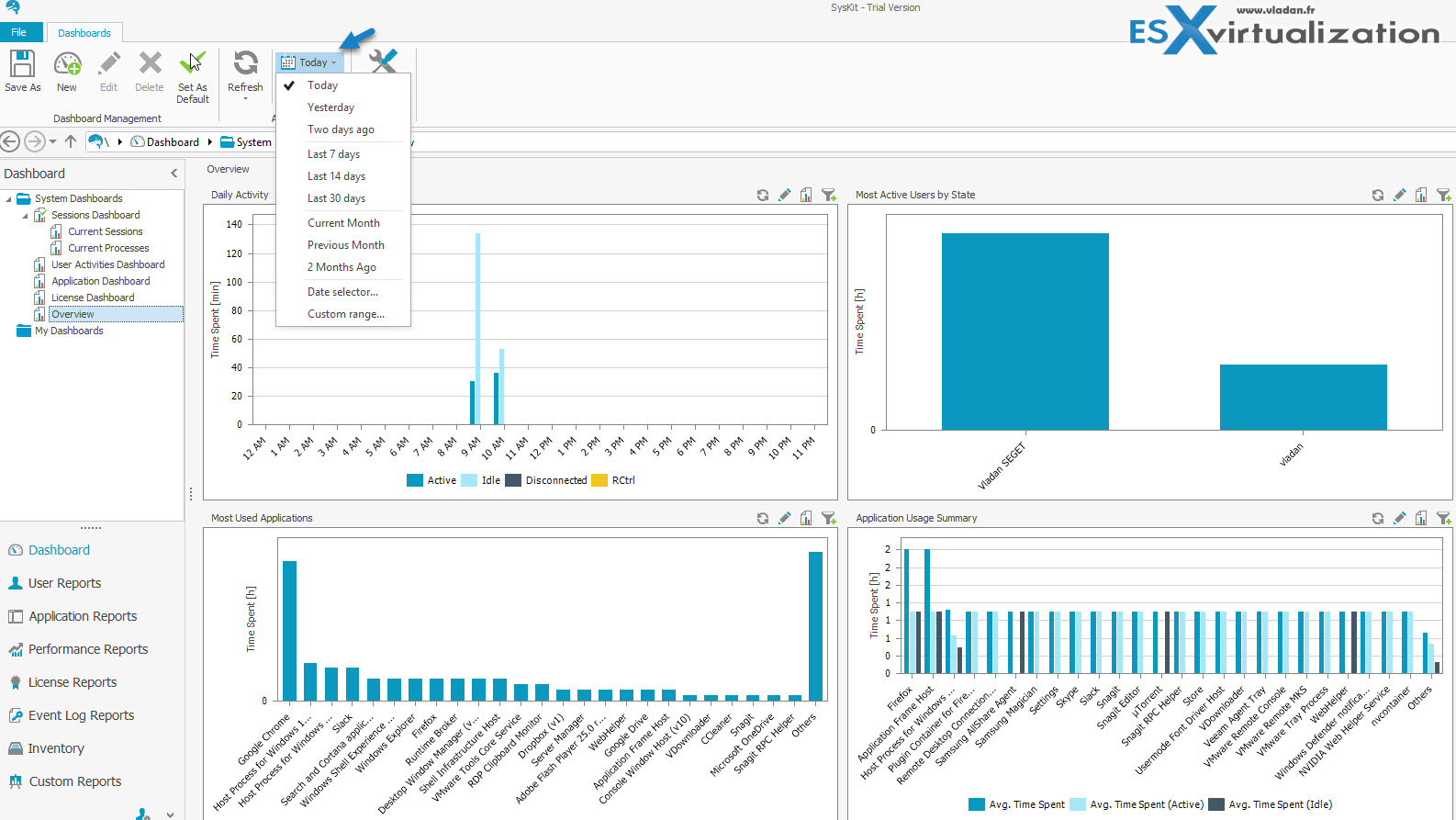The width and height of the screenshot is (1456, 820).
Task: Open the Today date range dropdown
Action: tap(309, 62)
